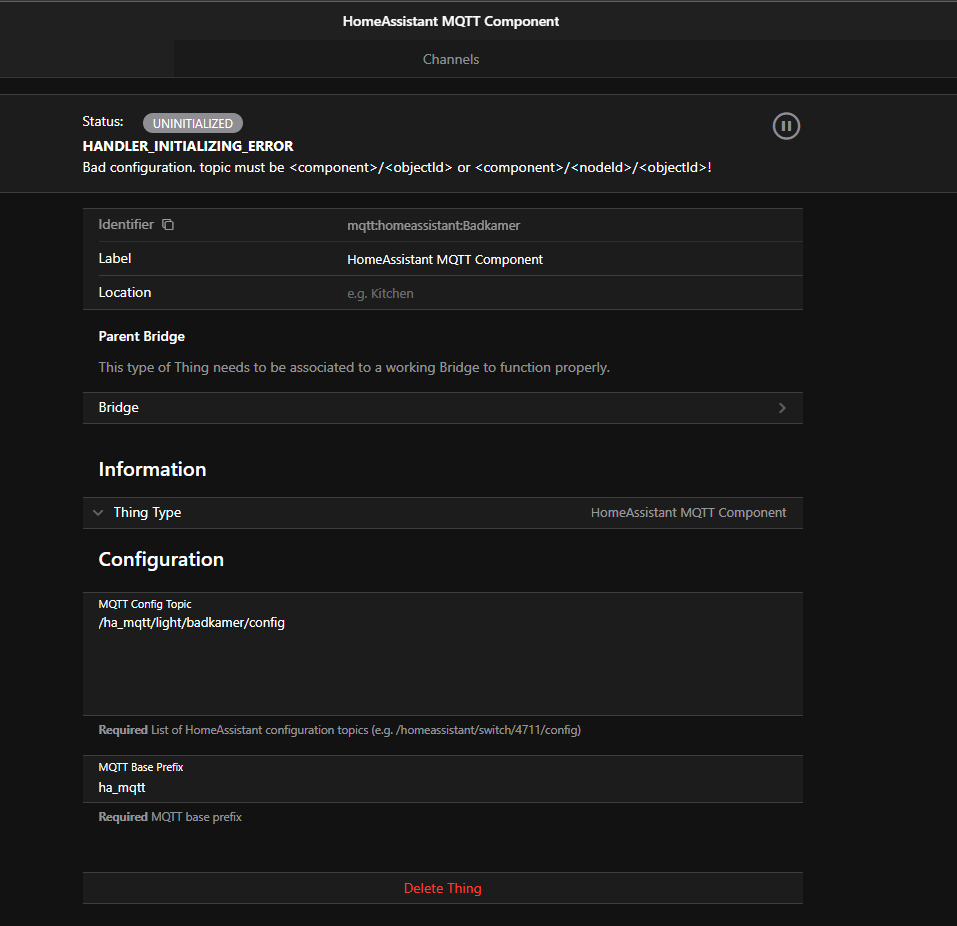
Task: Copy the identifier with the copy icon
Action: [x=168, y=225]
